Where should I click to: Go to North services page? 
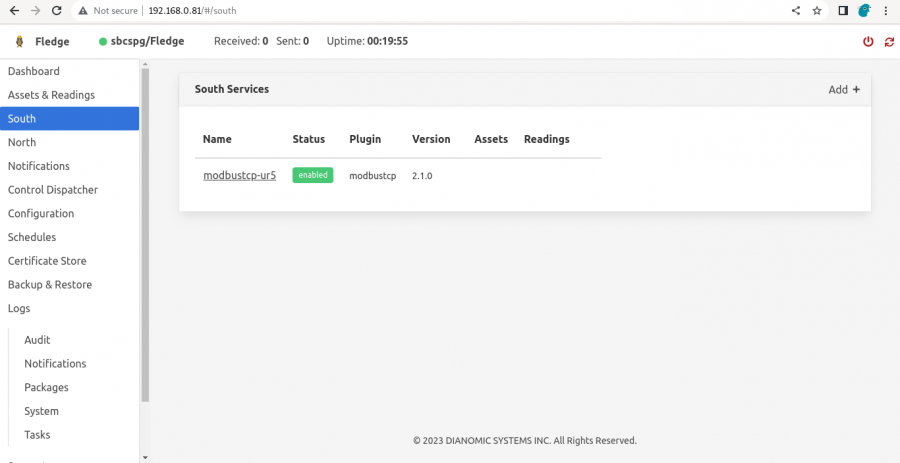[x=22, y=142]
